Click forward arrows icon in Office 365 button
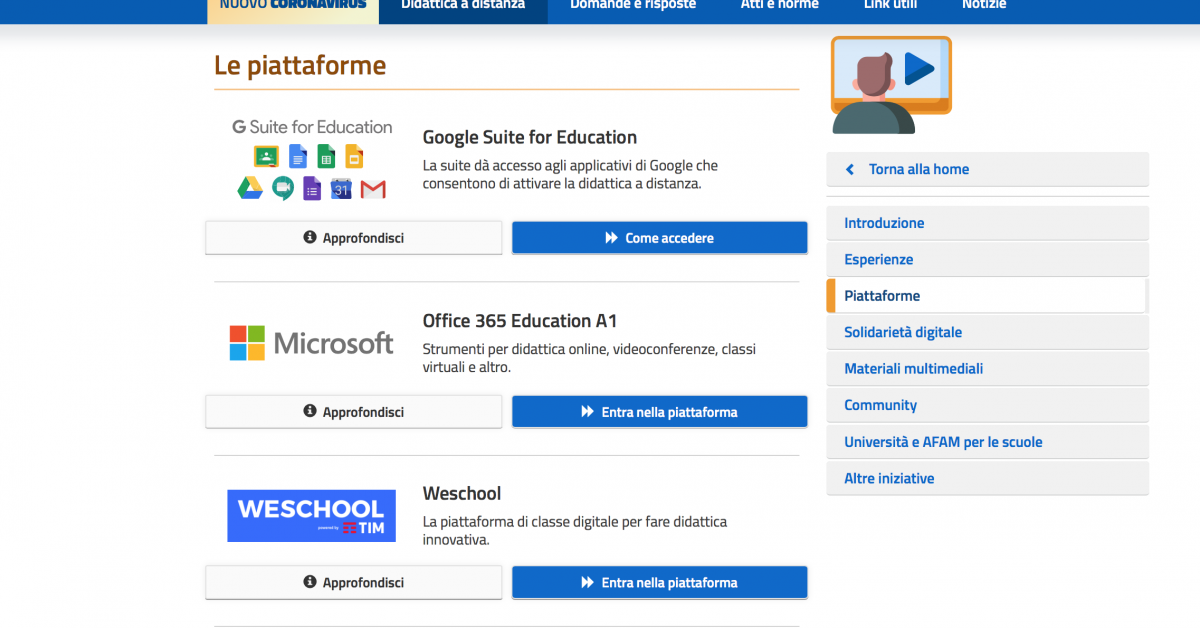Image resolution: width=1200 pixels, height=628 pixels. [x=587, y=412]
